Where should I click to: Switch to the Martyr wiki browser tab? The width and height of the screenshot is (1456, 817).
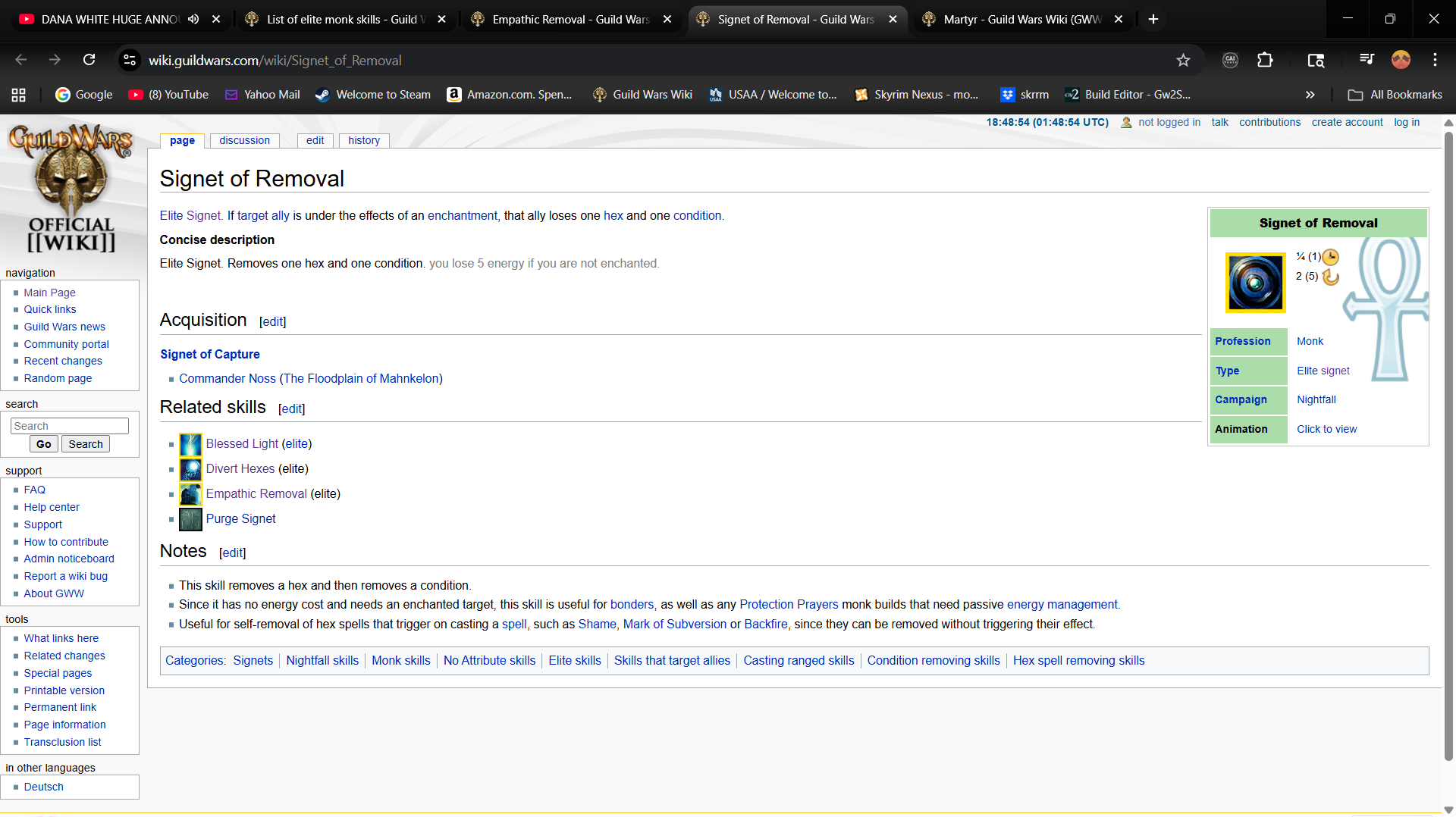1021,19
